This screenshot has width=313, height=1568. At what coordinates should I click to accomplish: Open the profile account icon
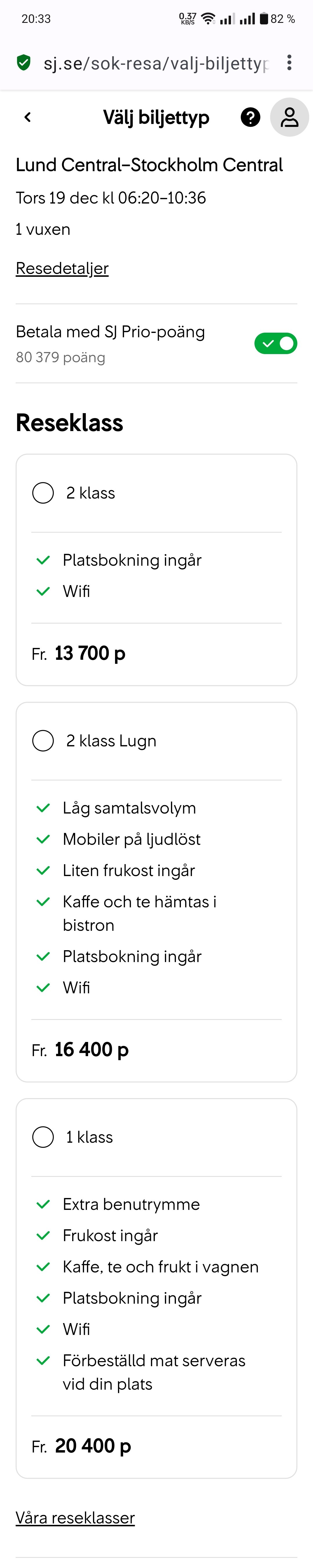[289, 118]
